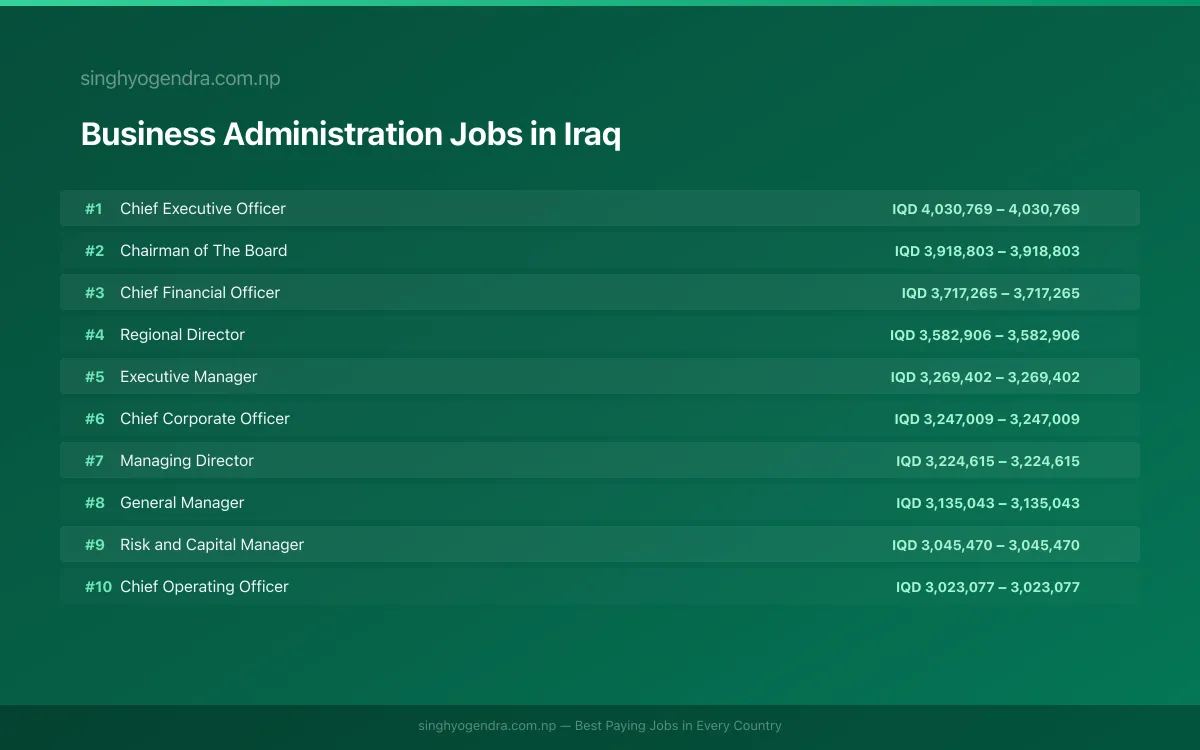Select the Managing Director job title
The width and height of the screenshot is (1200, 750).
187,461
